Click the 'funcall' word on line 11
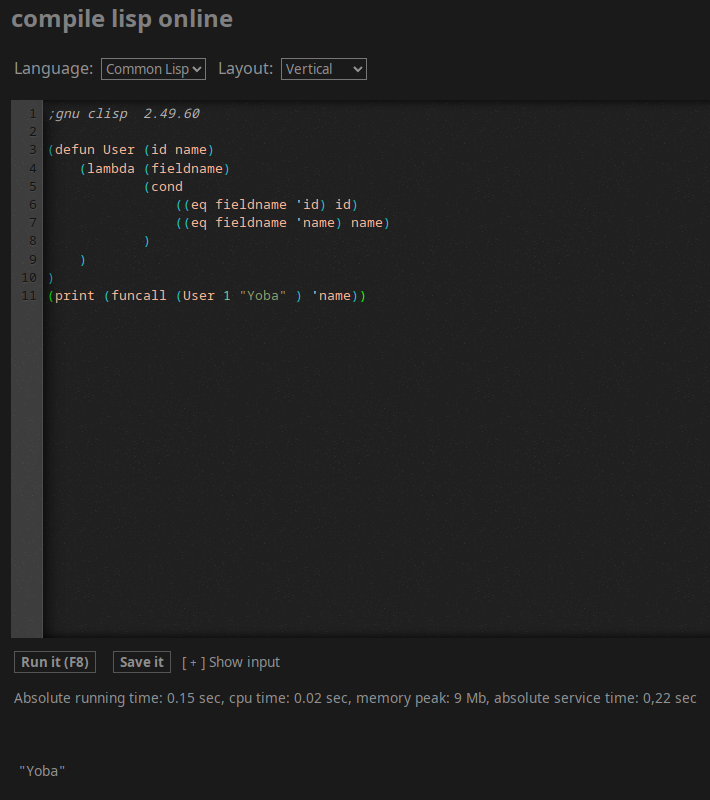The image size is (710, 800). [139, 296]
